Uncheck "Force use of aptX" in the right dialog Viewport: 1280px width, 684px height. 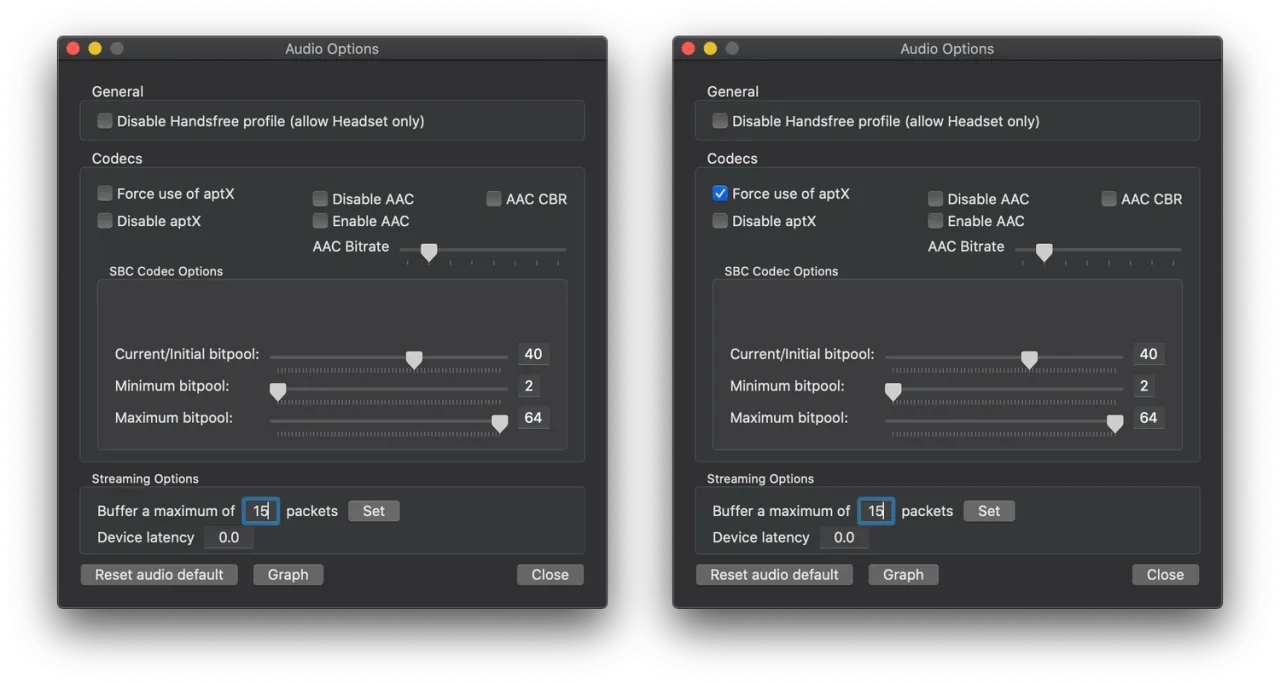coord(719,193)
